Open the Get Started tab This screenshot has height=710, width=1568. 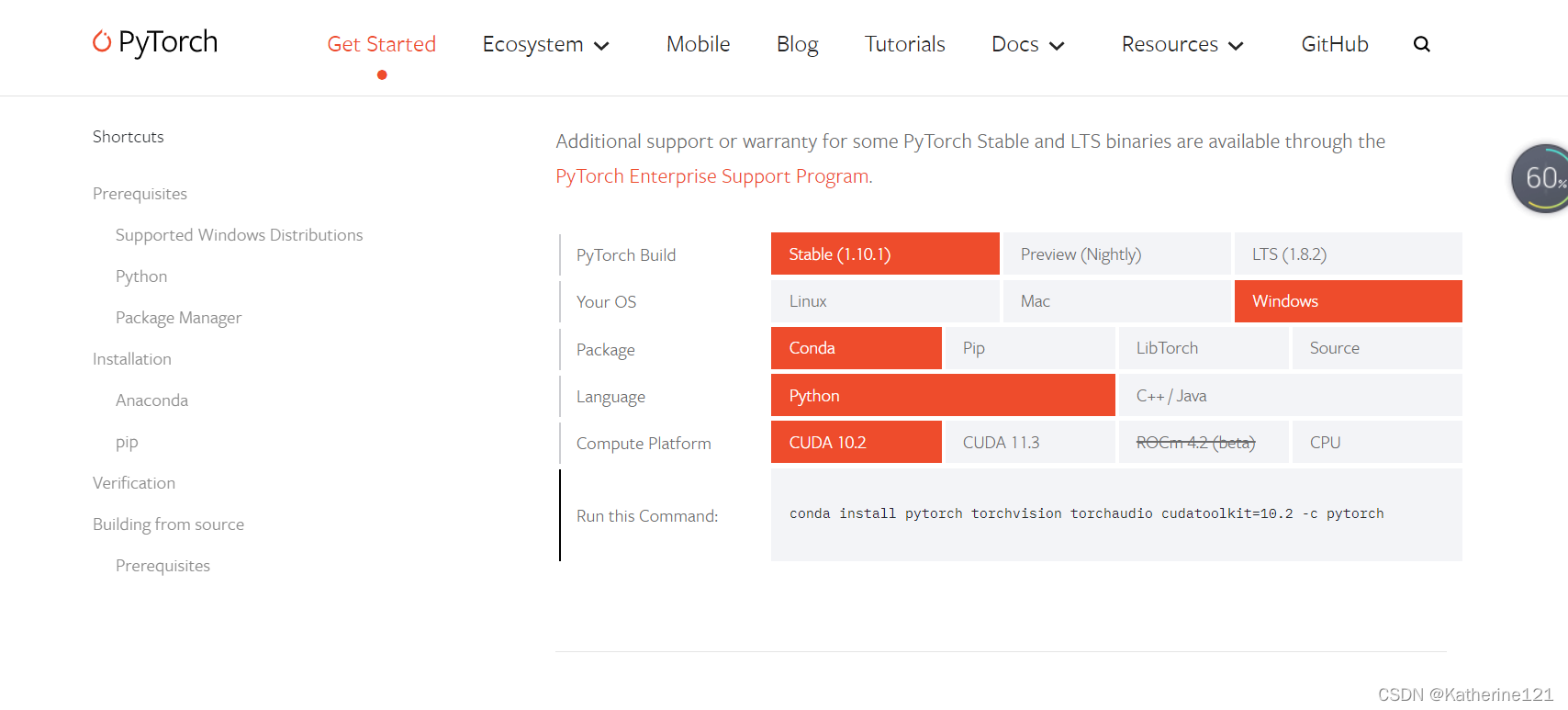382,44
